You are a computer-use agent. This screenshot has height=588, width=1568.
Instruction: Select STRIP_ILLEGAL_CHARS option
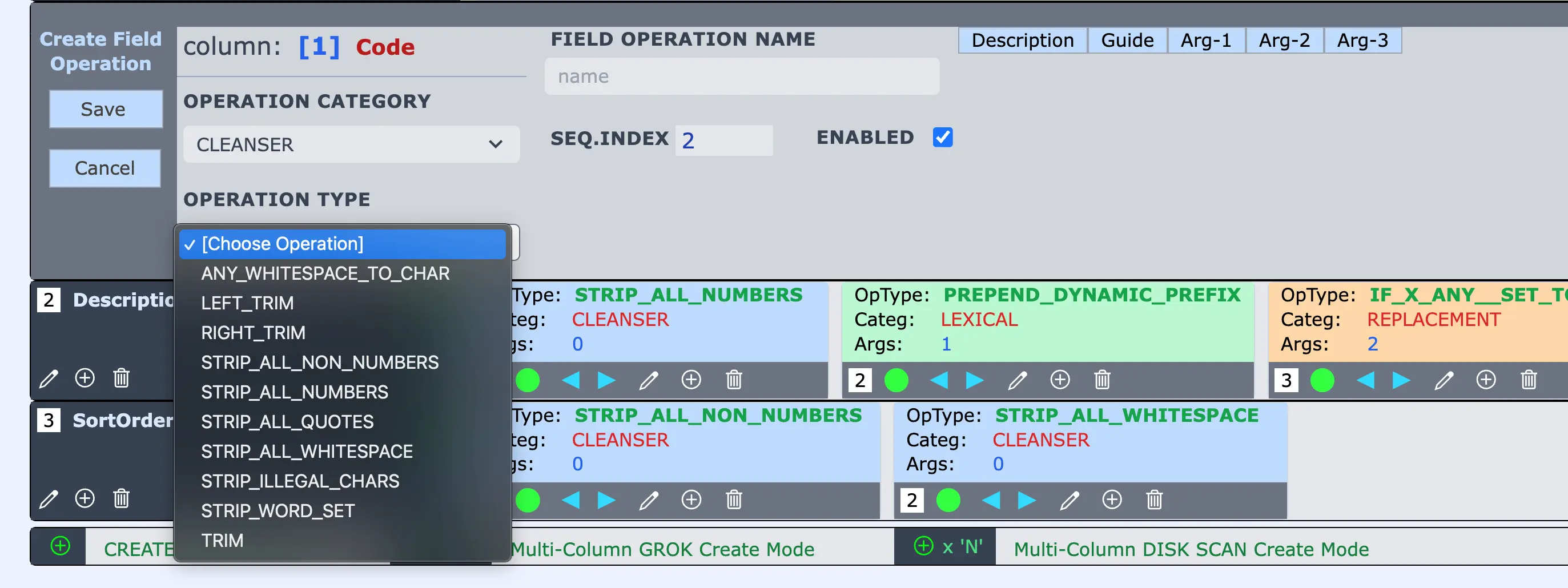click(342, 481)
